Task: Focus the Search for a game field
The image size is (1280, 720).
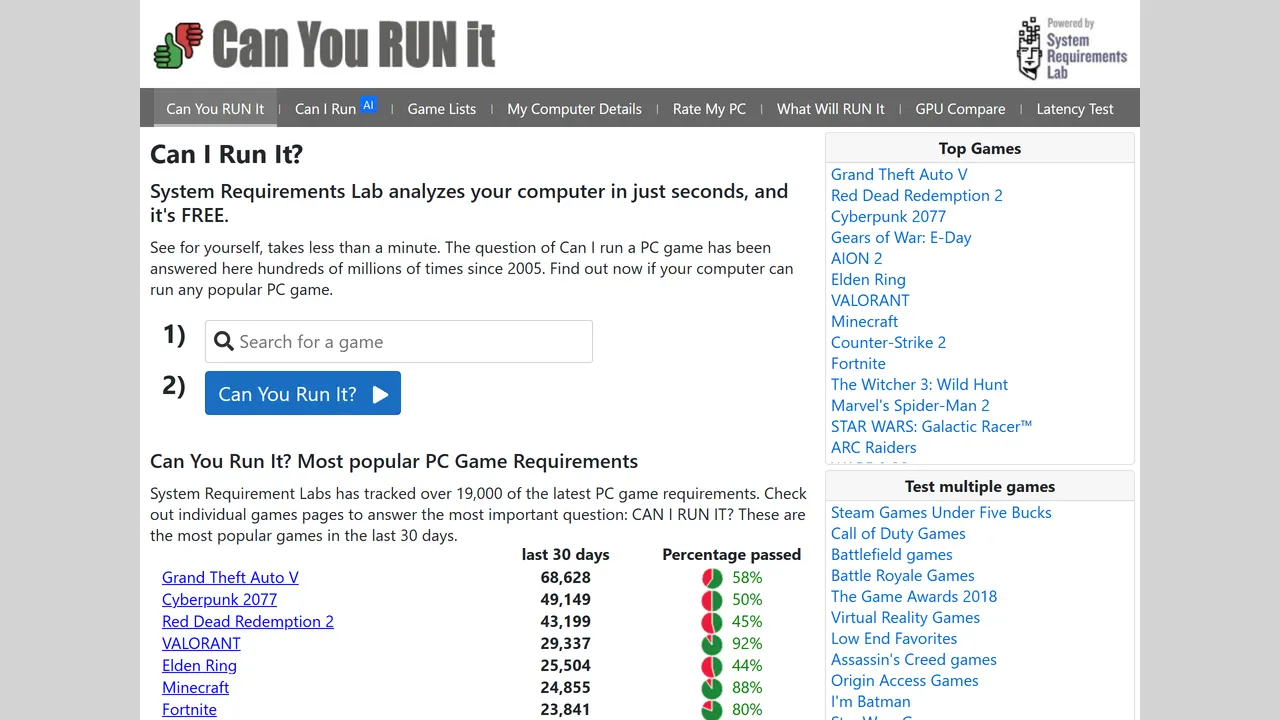Action: (x=399, y=342)
